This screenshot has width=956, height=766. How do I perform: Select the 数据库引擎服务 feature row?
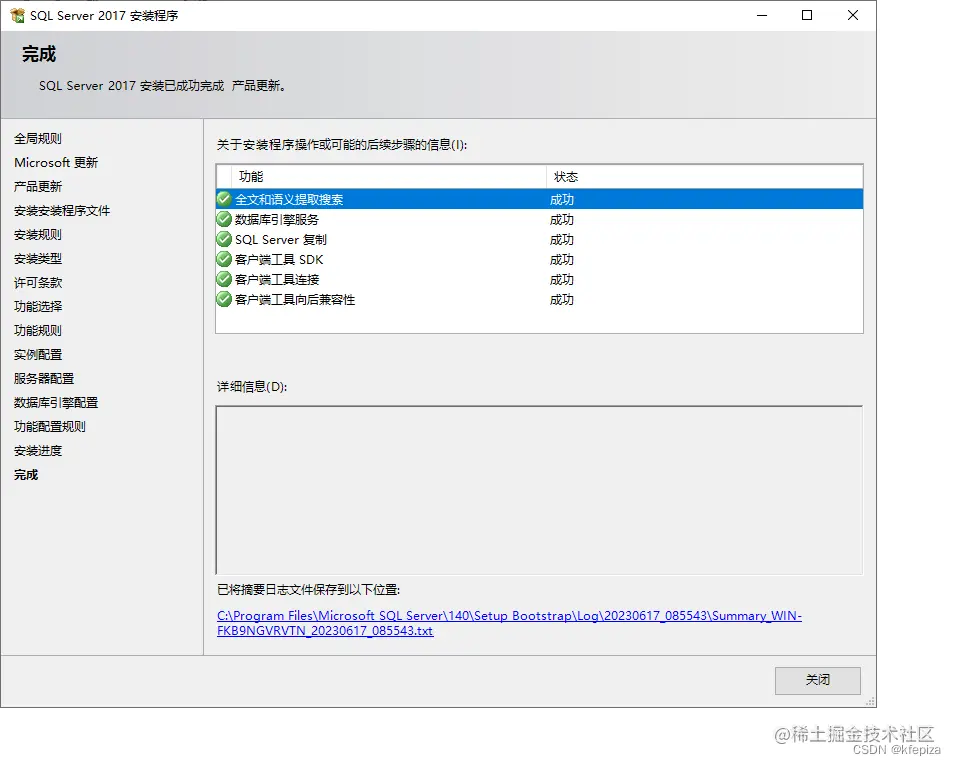(x=540, y=219)
